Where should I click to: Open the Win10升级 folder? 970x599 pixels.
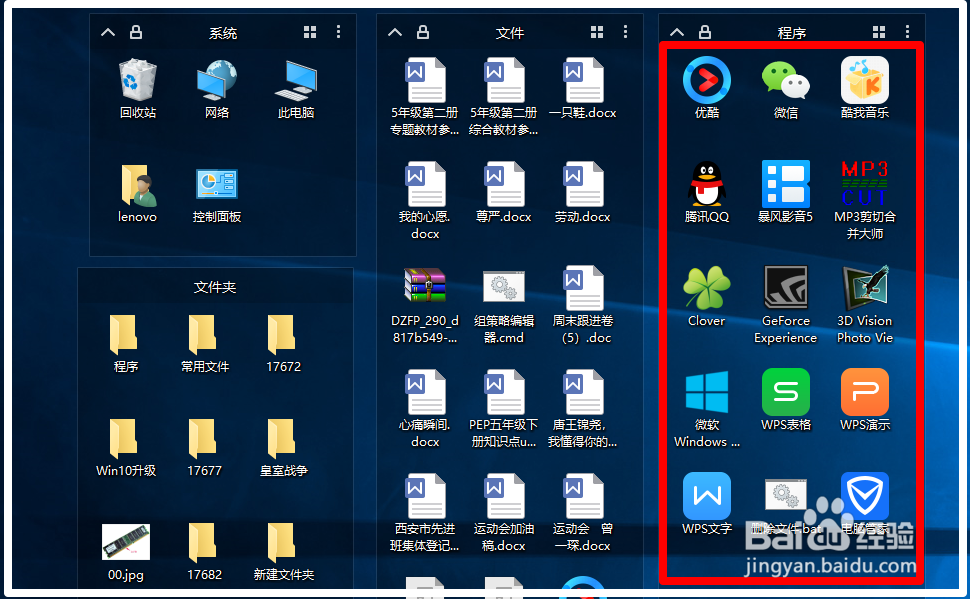click(124, 437)
